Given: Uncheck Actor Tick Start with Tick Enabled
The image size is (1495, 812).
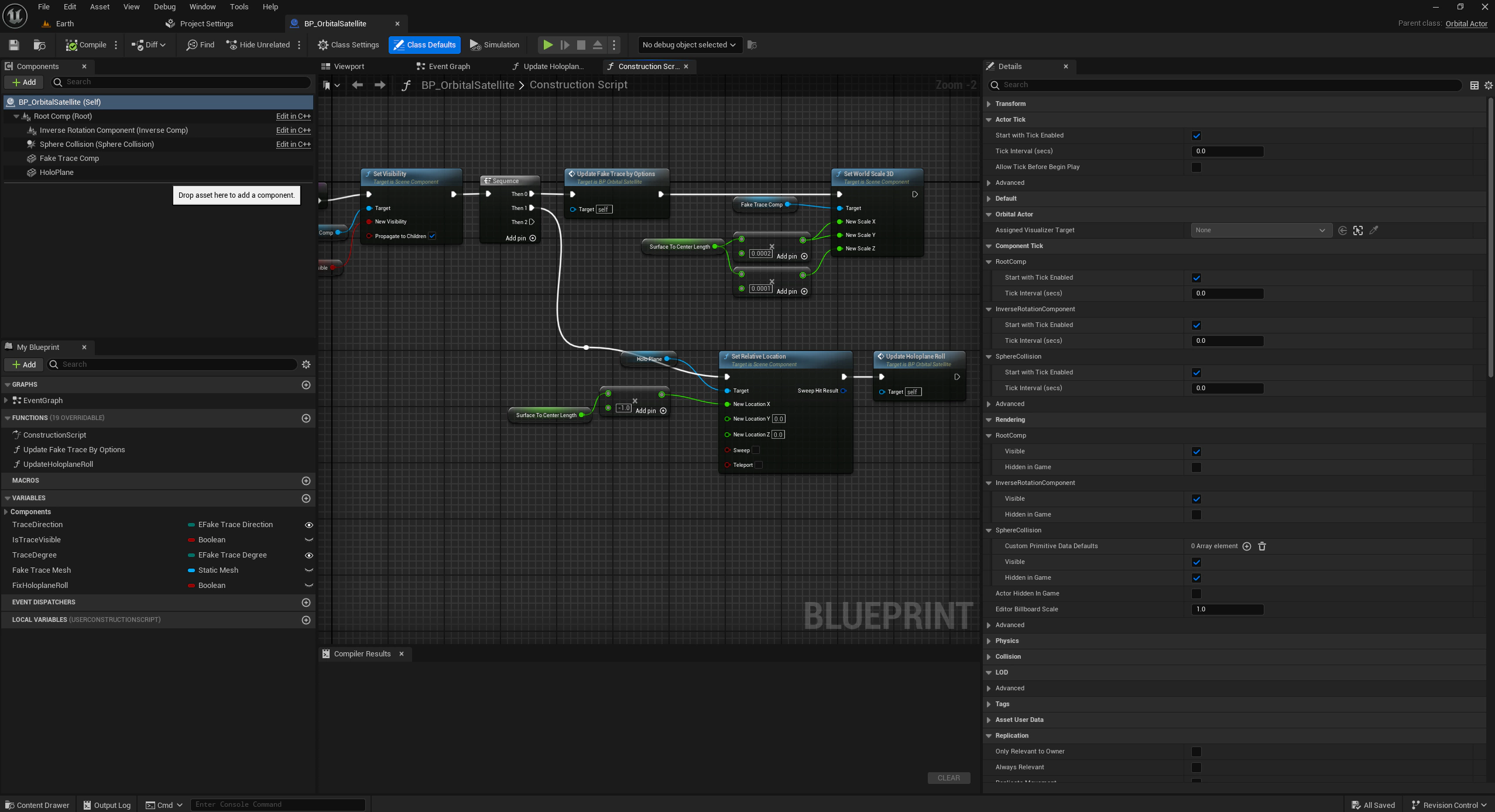Looking at the screenshot, I should [1196, 136].
